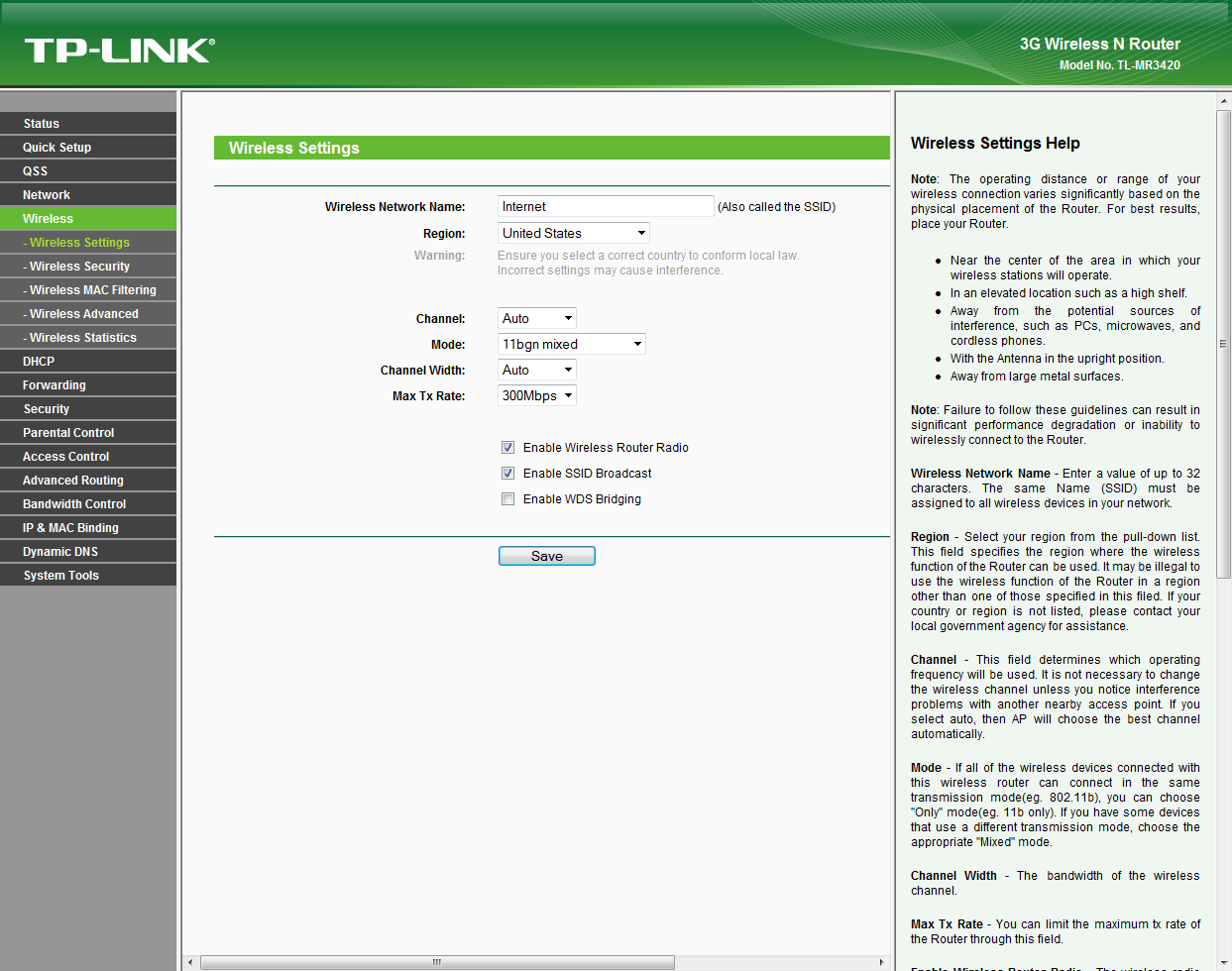Open the Security sidebar item
Image resolution: width=1232 pixels, height=971 pixels.
[x=88, y=409]
